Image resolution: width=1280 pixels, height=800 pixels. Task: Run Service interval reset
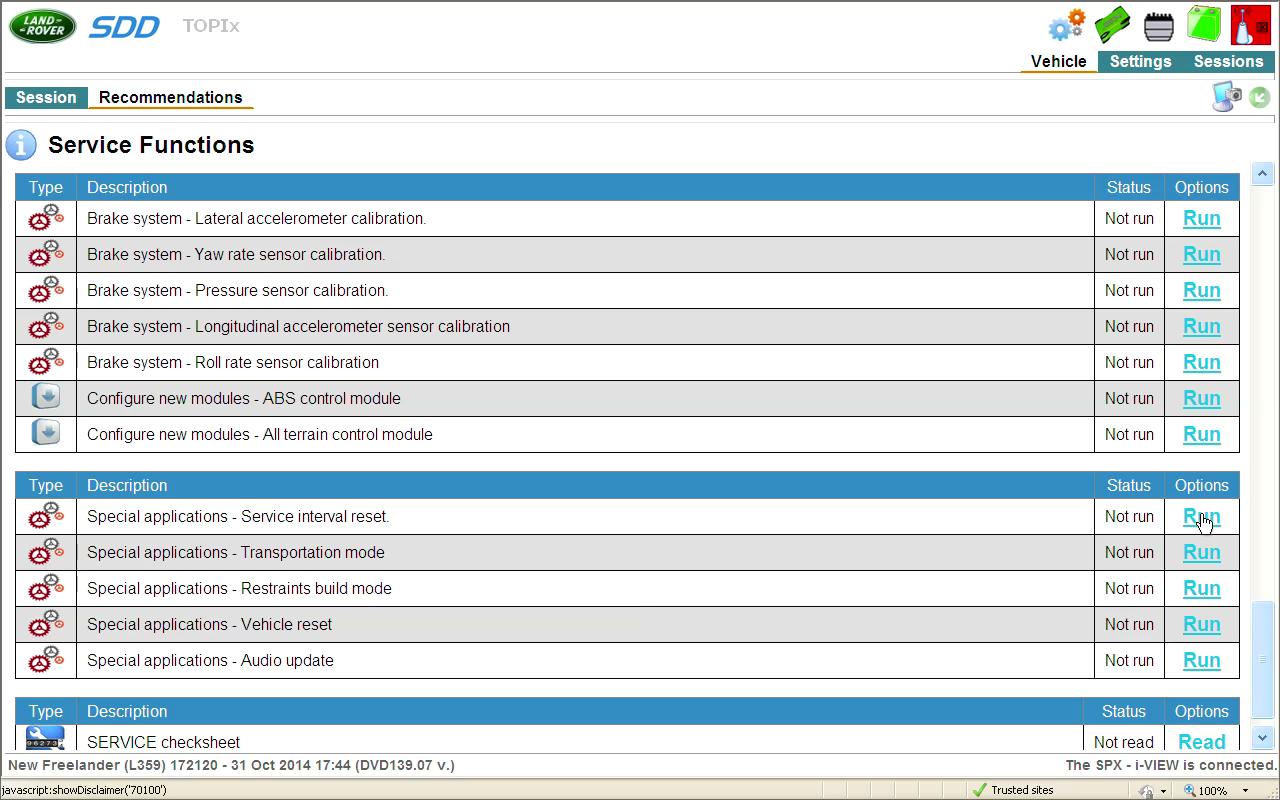tap(1201, 516)
